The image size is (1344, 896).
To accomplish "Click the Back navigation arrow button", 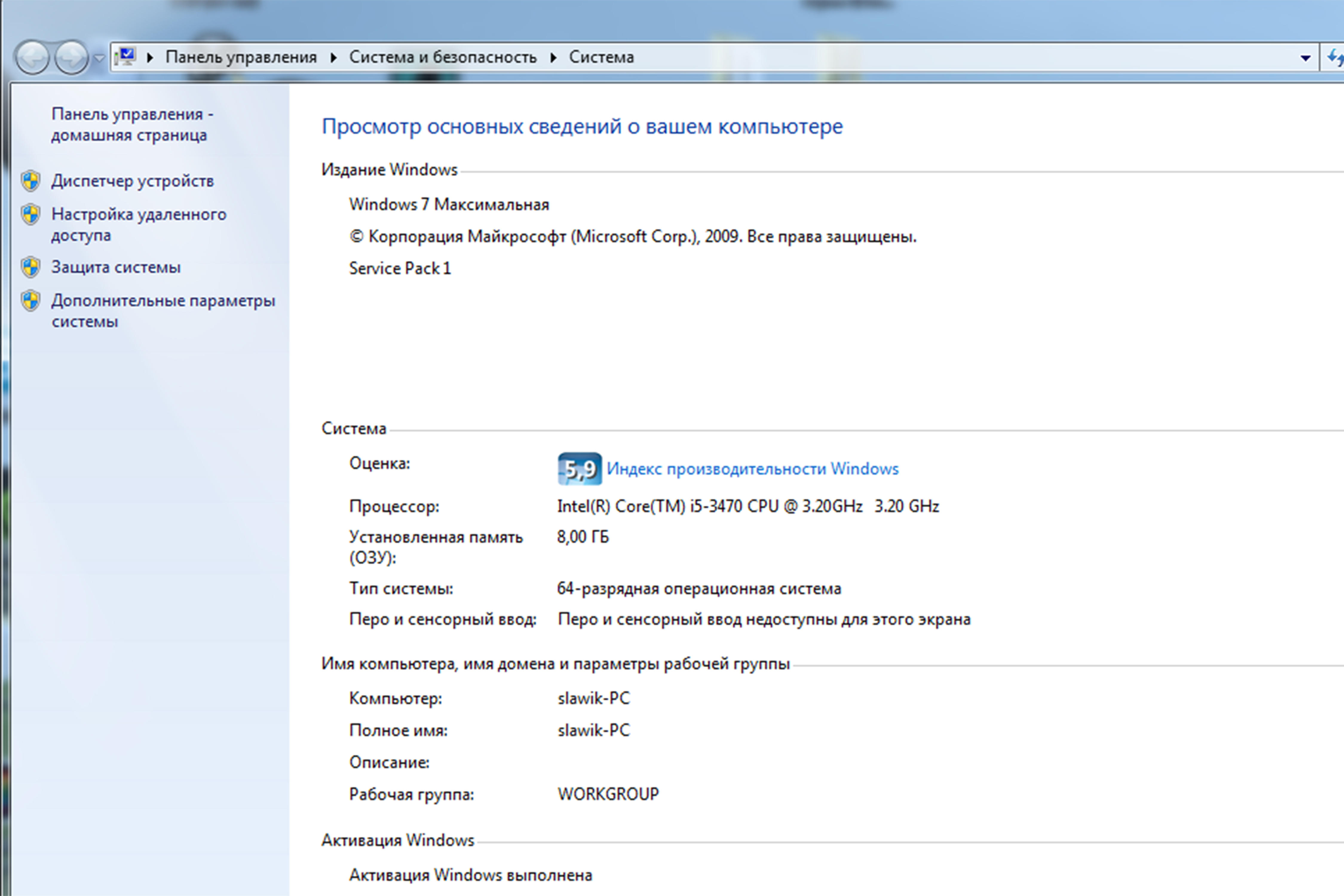I will click(x=32, y=57).
